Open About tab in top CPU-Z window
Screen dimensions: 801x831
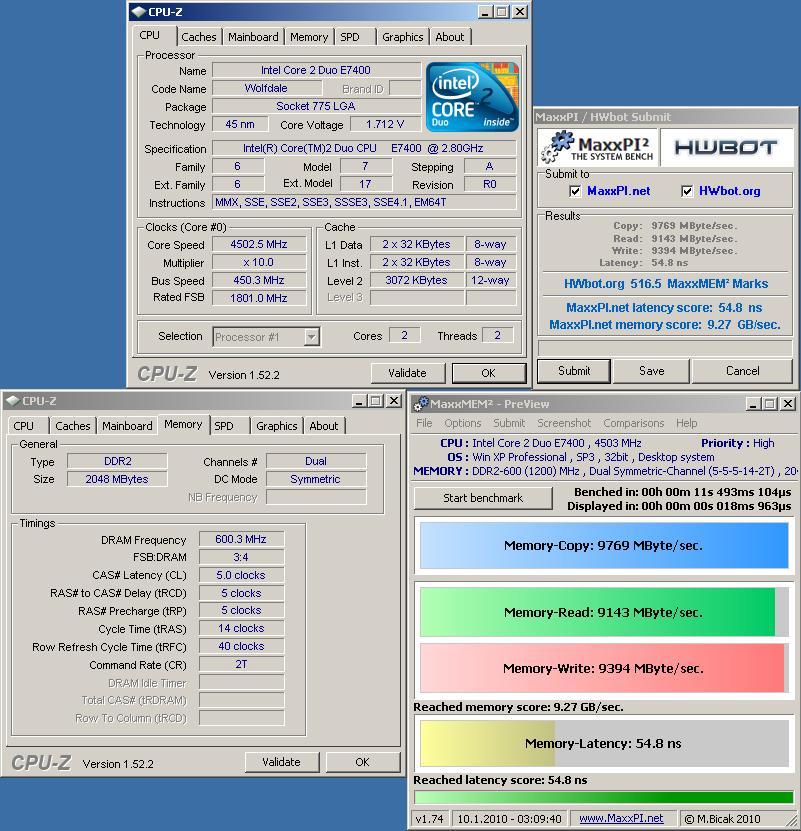click(x=450, y=37)
